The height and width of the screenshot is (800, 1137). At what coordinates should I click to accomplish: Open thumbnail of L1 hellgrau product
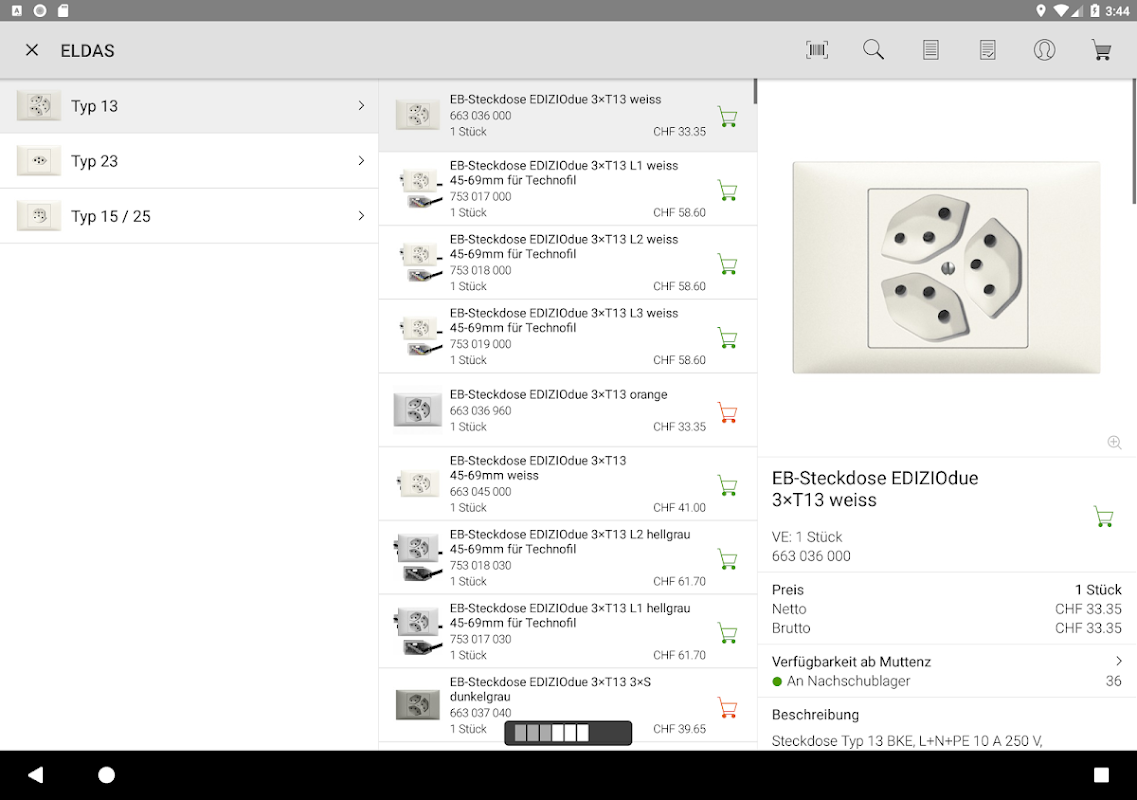(x=418, y=632)
